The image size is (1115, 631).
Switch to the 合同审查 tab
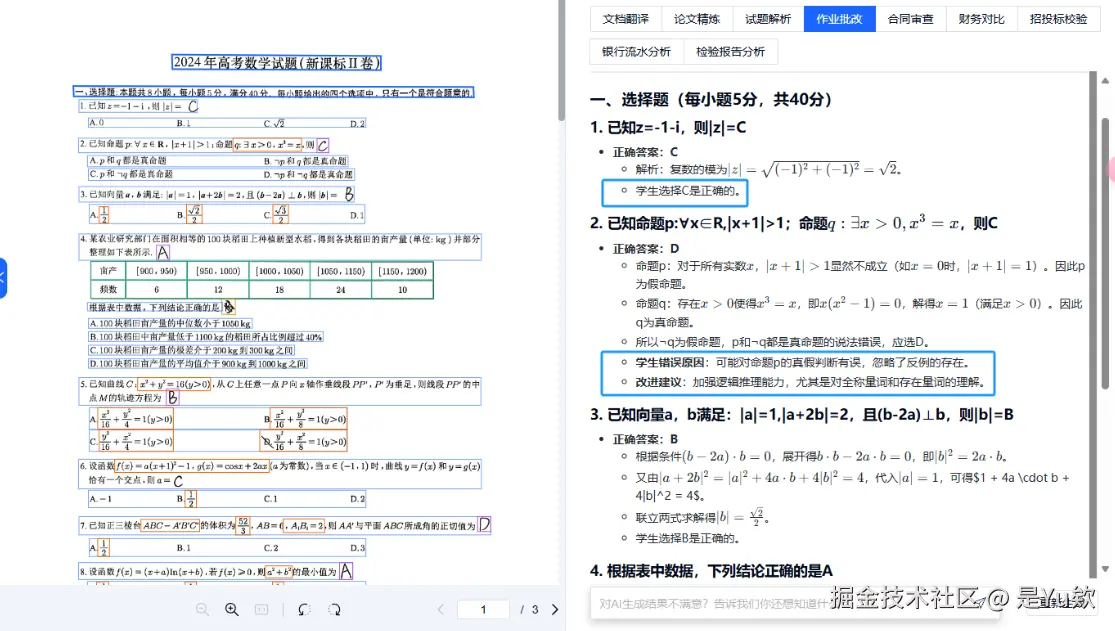click(910, 18)
